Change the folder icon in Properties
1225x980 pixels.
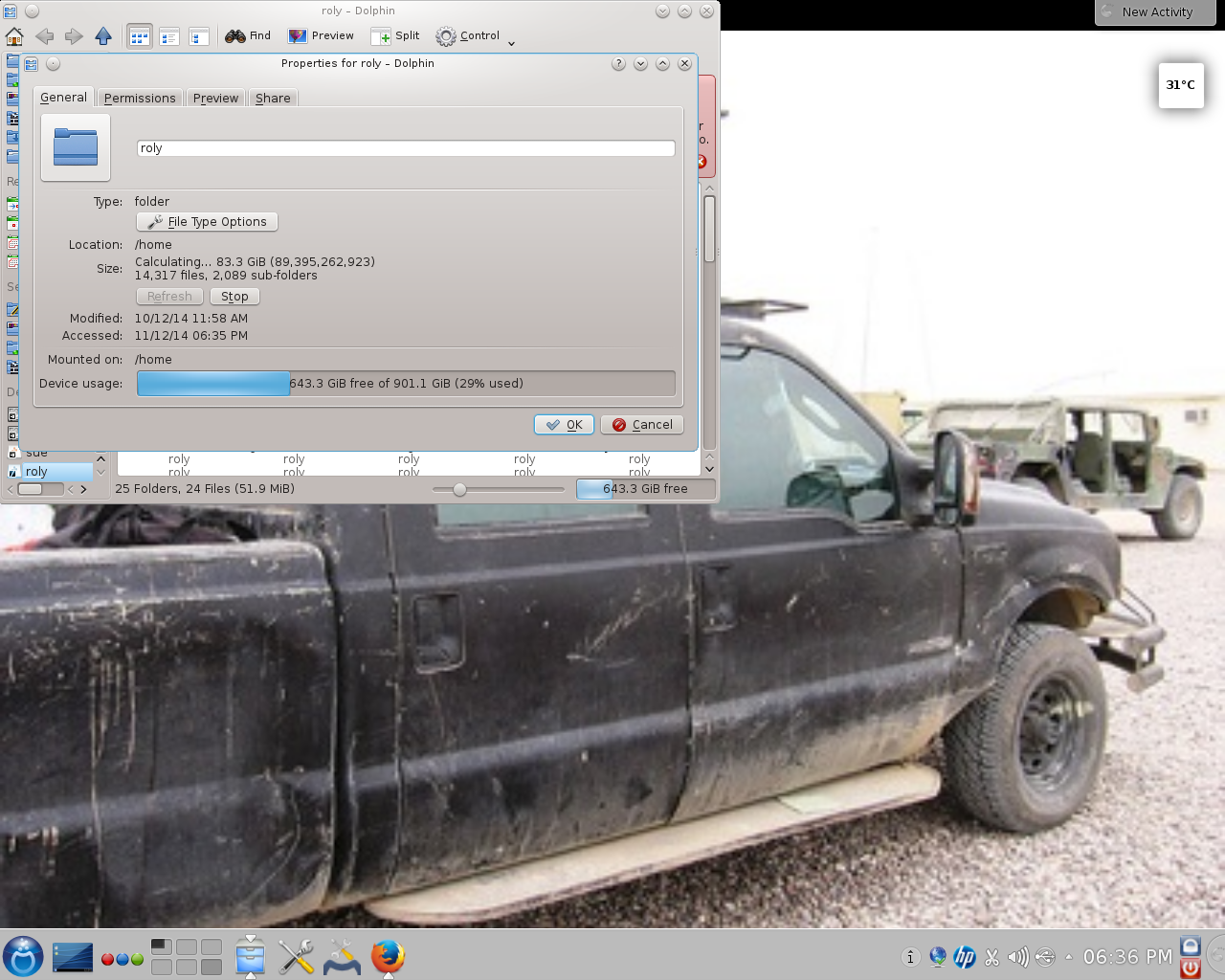[x=76, y=147]
